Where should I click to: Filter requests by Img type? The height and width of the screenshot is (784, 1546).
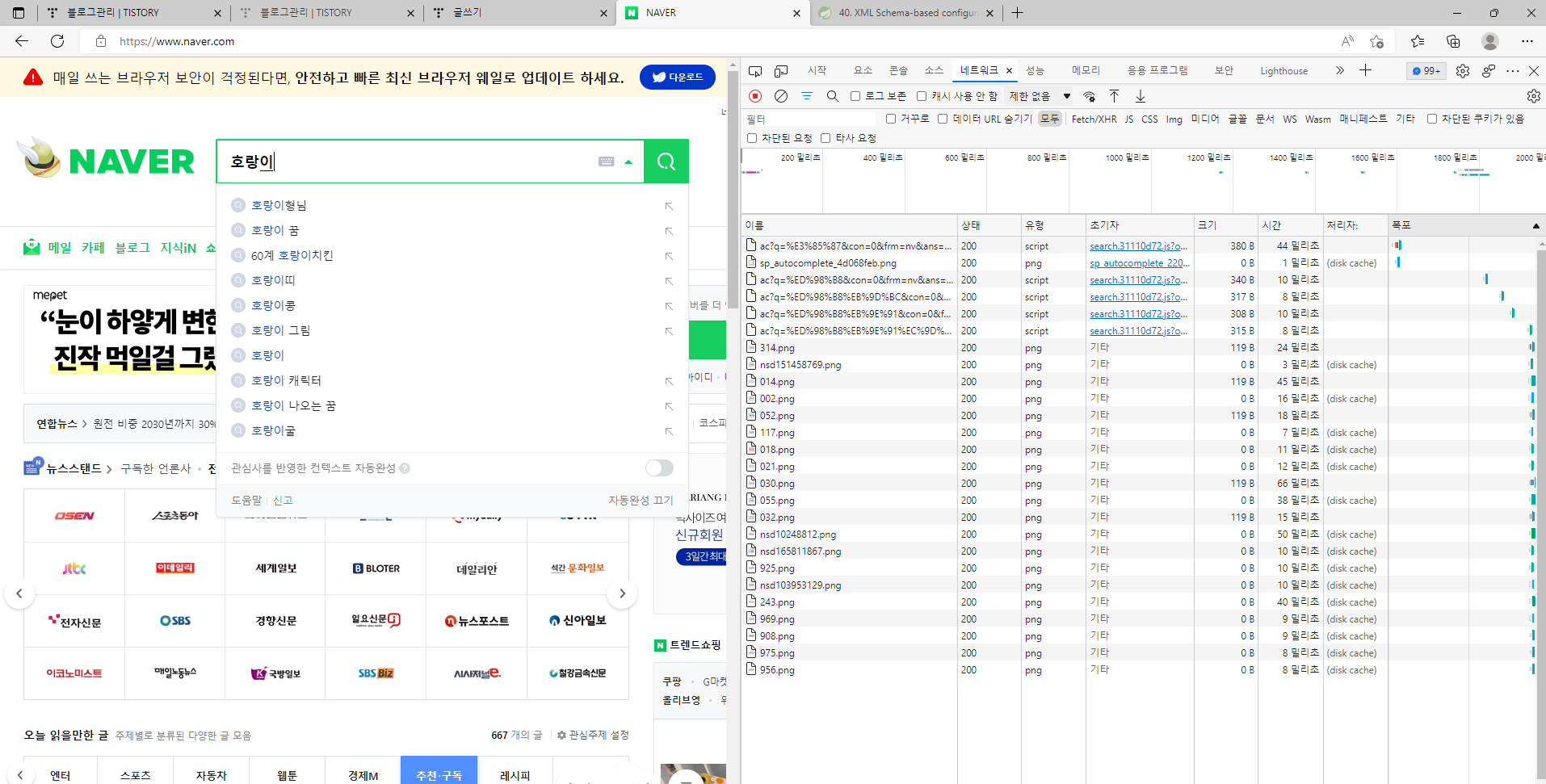click(x=1174, y=119)
